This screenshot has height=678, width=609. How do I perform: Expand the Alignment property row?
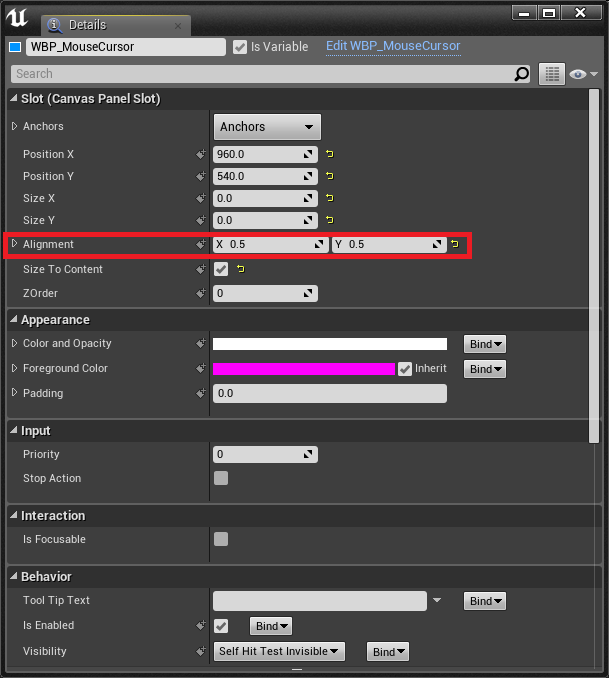point(14,243)
